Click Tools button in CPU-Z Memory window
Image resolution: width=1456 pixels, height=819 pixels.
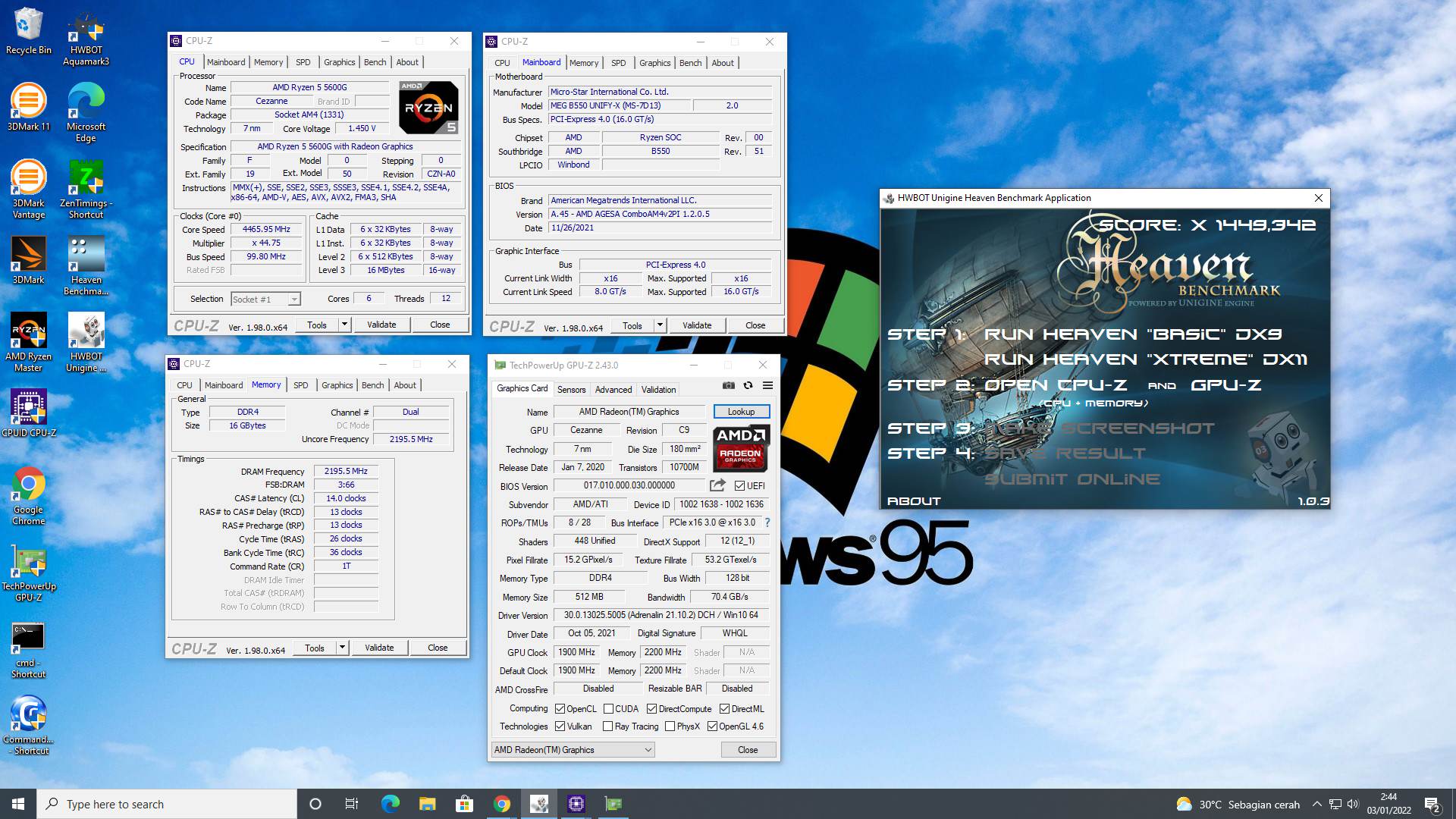(315, 648)
